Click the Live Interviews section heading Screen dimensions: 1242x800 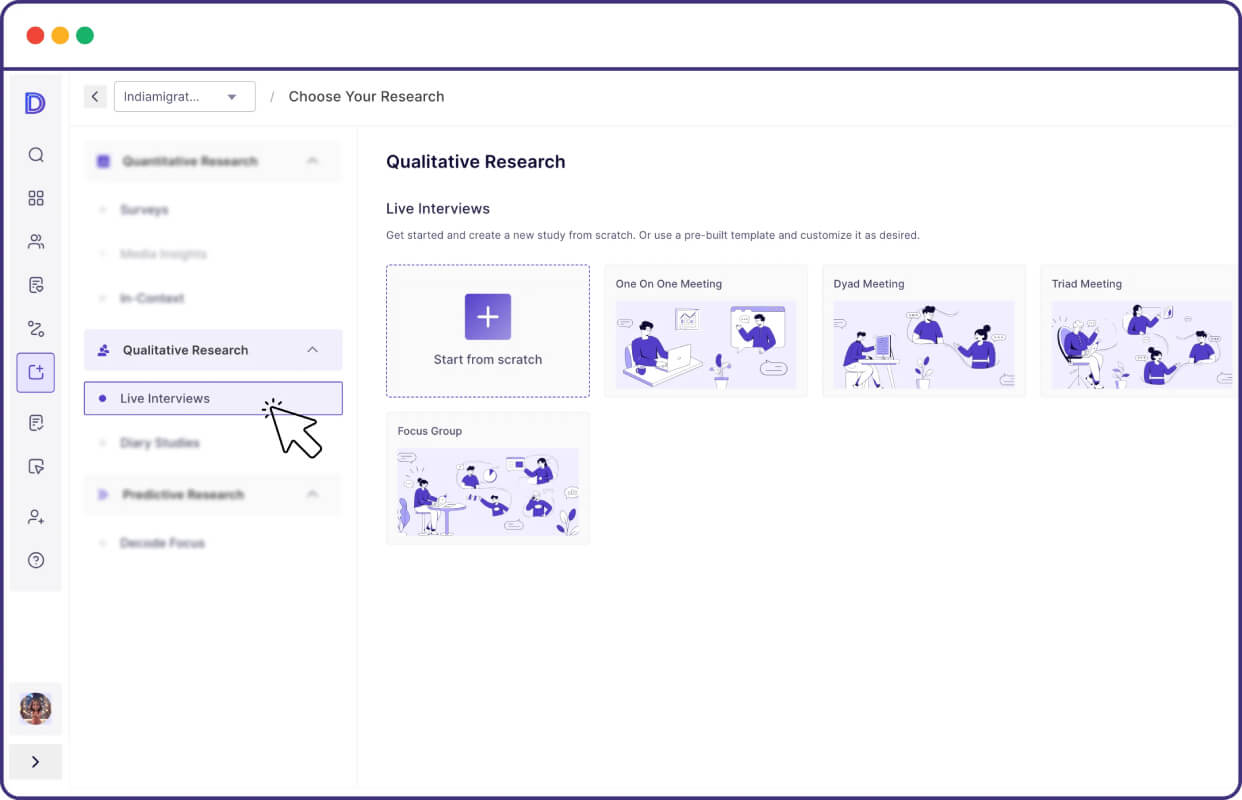point(438,209)
